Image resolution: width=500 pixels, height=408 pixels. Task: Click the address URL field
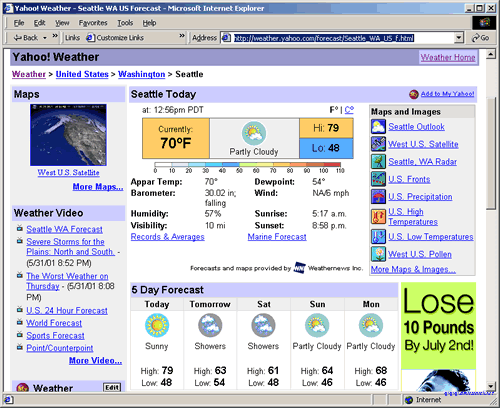(x=343, y=38)
